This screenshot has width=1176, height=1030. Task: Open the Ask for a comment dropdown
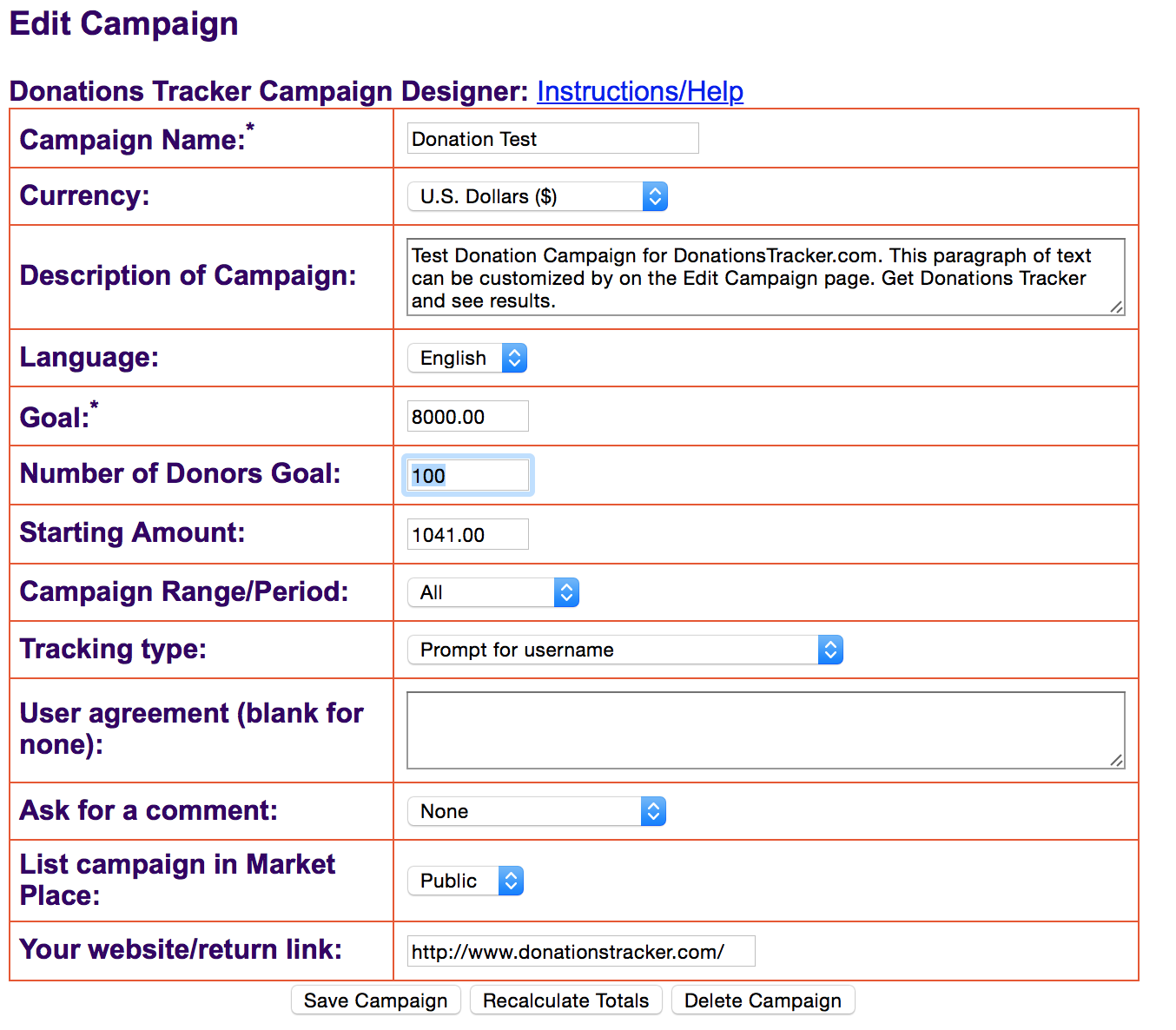(x=536, y=811)
